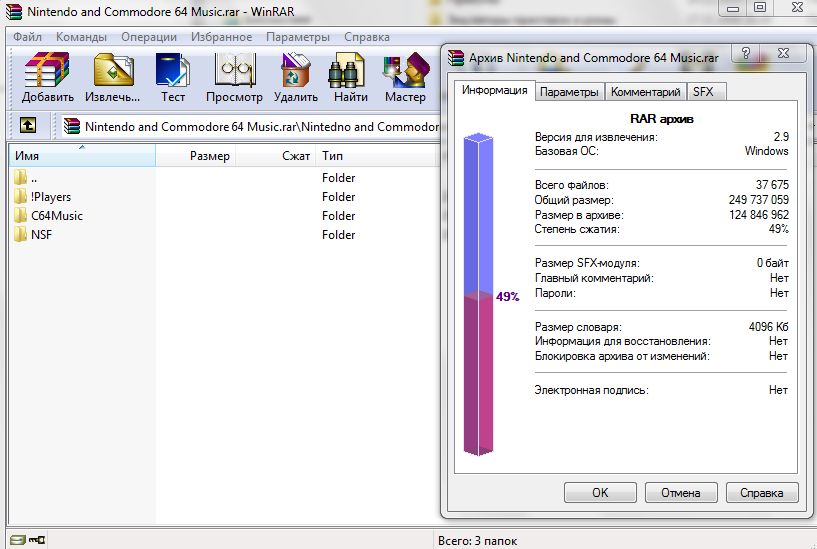Click the 'RAR архив' heading
817x549 pixels.
[x=662, y=119]
